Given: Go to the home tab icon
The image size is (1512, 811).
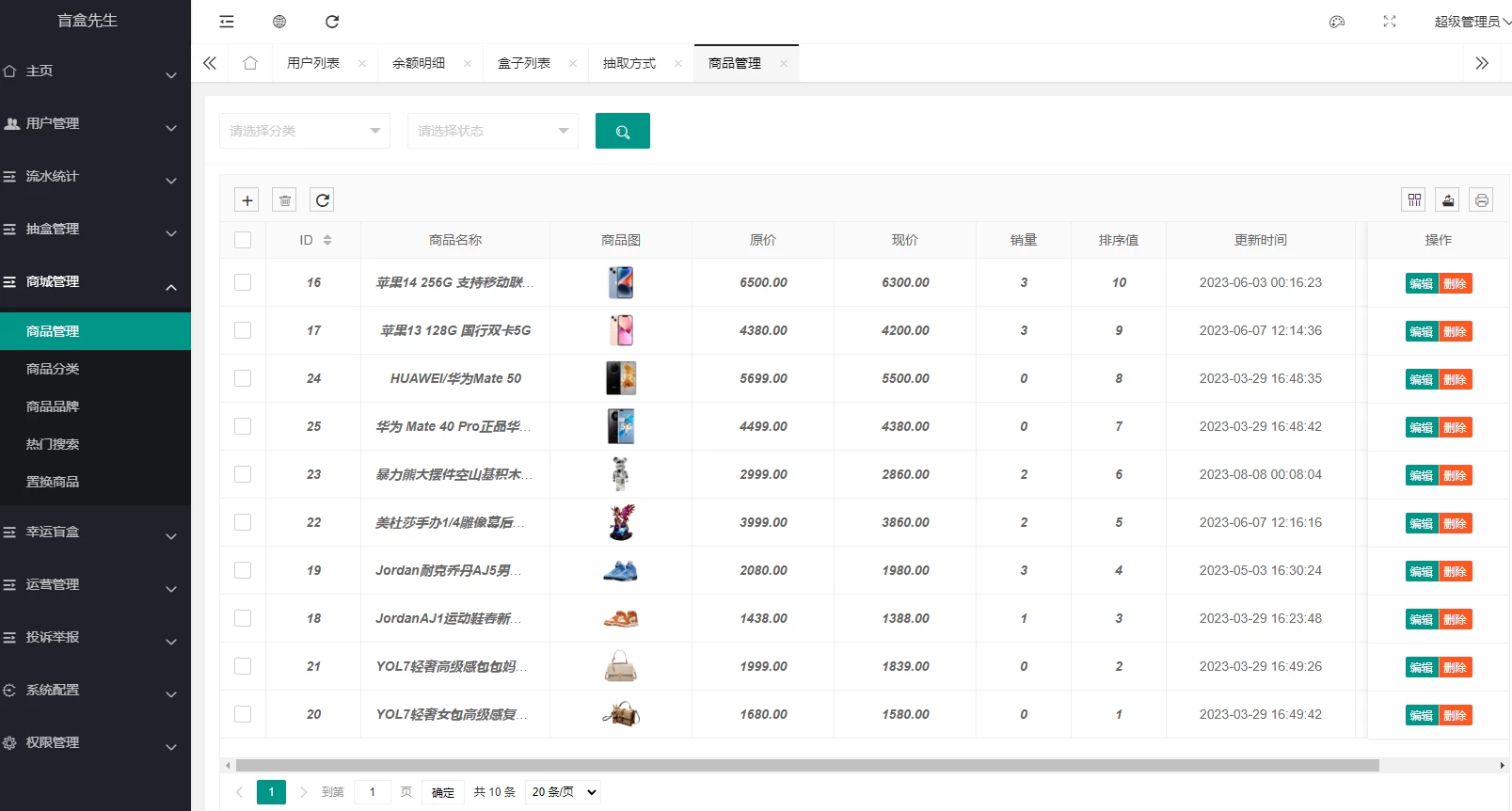Looking at the screenshot, I should pos(250,63).
